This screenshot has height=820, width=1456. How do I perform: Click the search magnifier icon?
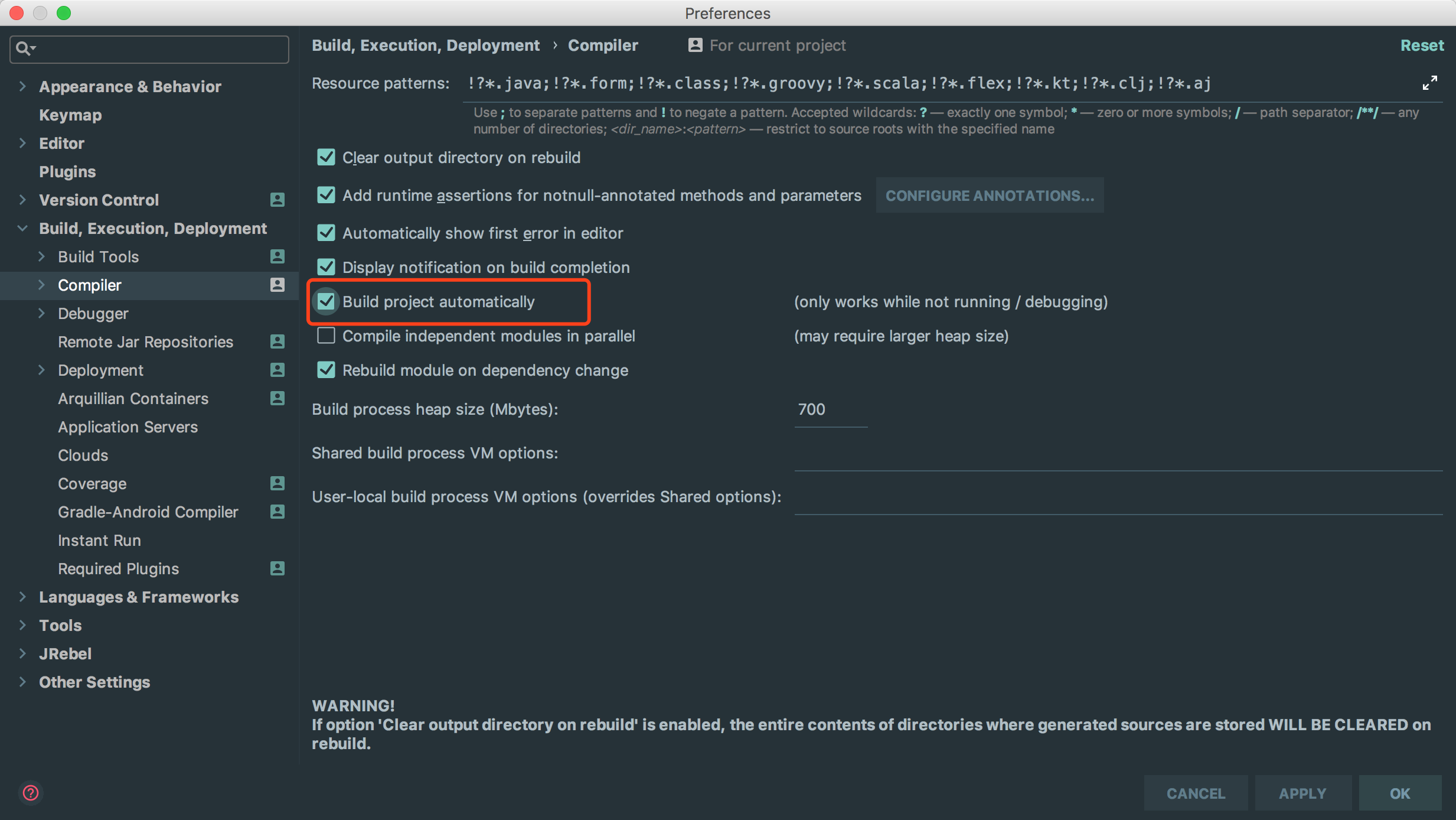tap(24, 48)
